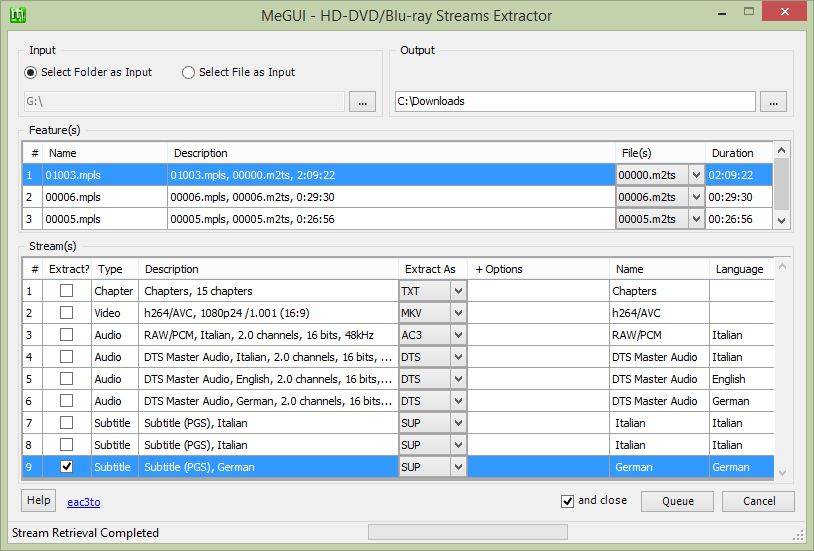Click the Language column header
Viewport: 814px width, 551px height.
[x=741, y=269]
